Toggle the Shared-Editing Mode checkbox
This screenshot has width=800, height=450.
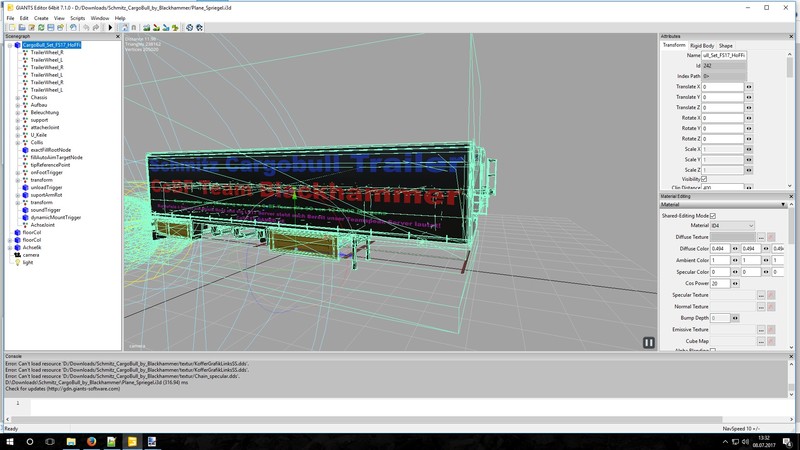pyautogui.click(x=712, y=215)
